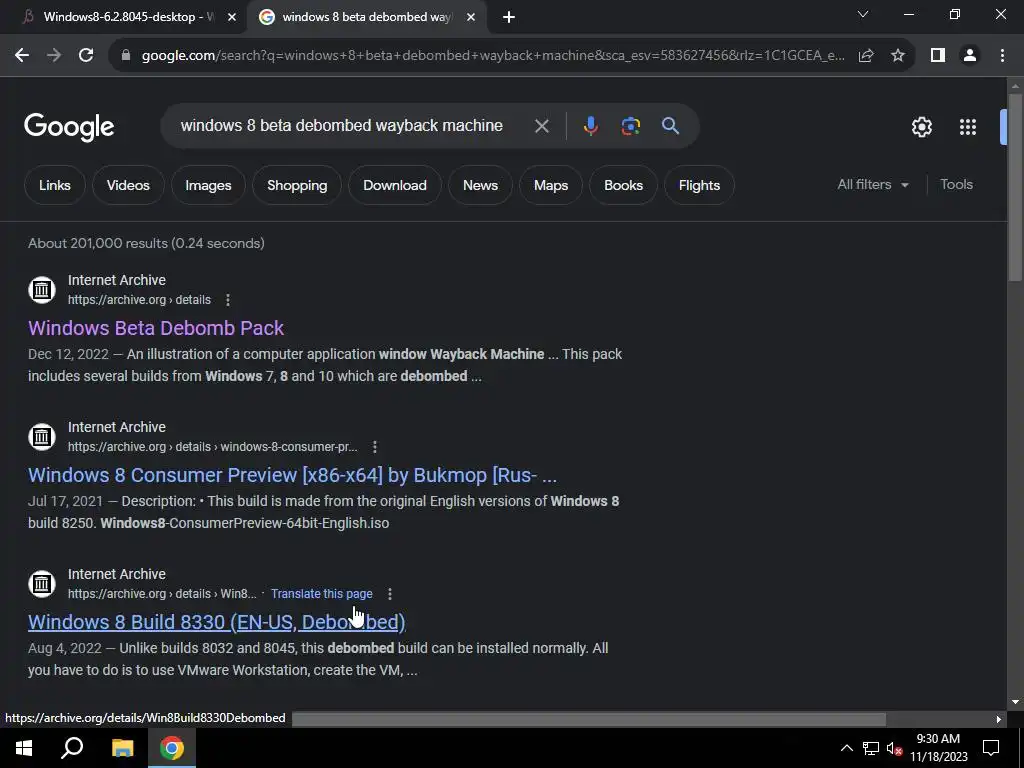Close the windows 8 beta debombed Google tab
This screenshot has width=1024, height=768.
pyautogui.click(x=470, y=17)
